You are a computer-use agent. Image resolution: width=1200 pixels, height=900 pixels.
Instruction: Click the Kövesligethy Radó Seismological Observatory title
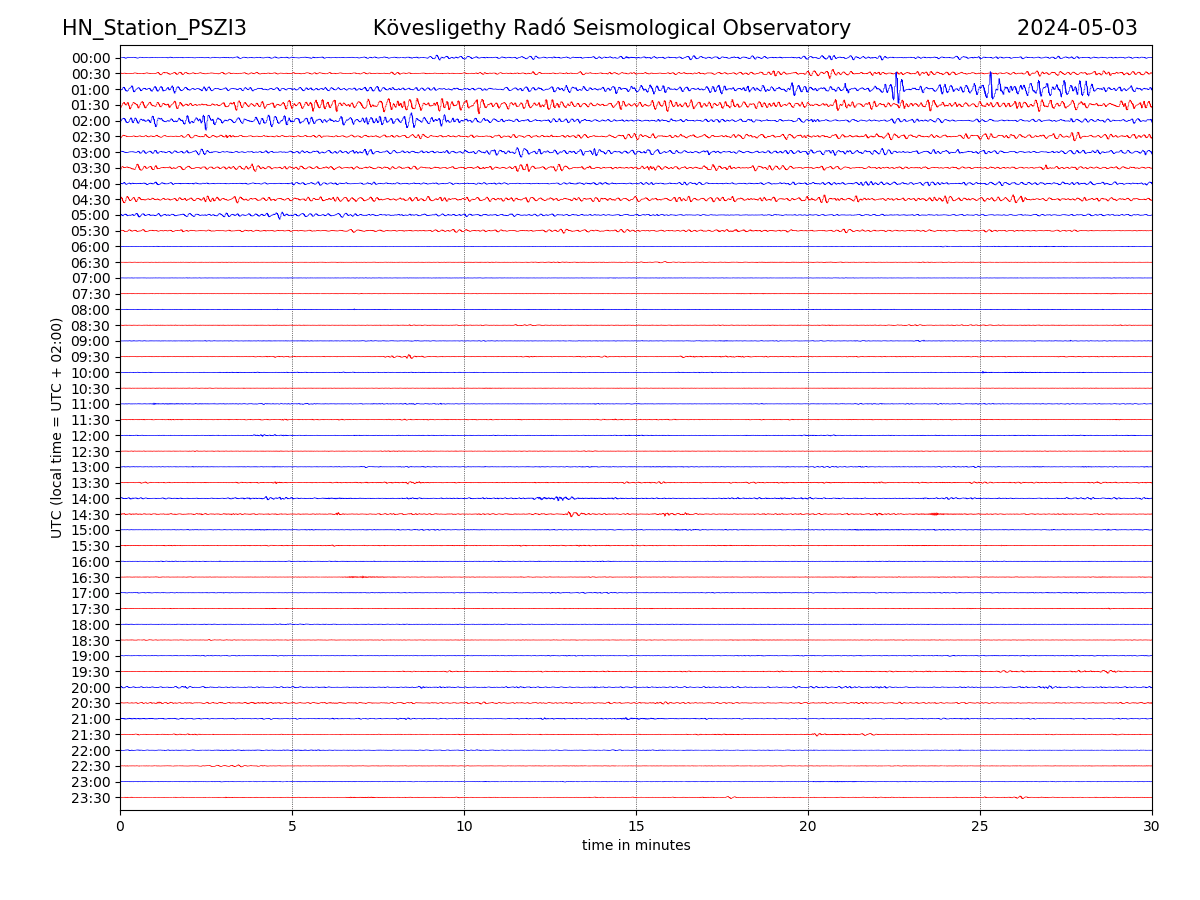pyautogui.click(x=611, y=28)
